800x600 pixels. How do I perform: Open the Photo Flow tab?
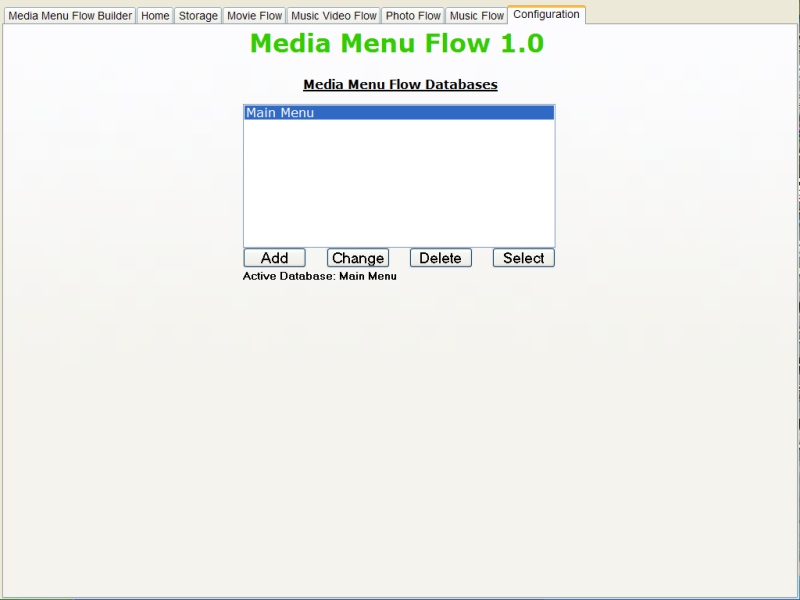point(413,16)
